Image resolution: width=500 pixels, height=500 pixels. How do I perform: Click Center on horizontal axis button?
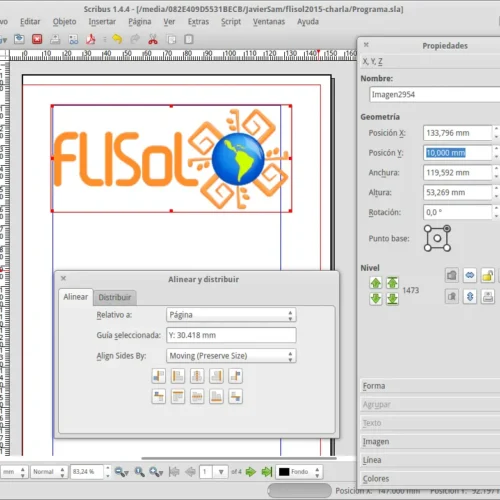[197, 397]
